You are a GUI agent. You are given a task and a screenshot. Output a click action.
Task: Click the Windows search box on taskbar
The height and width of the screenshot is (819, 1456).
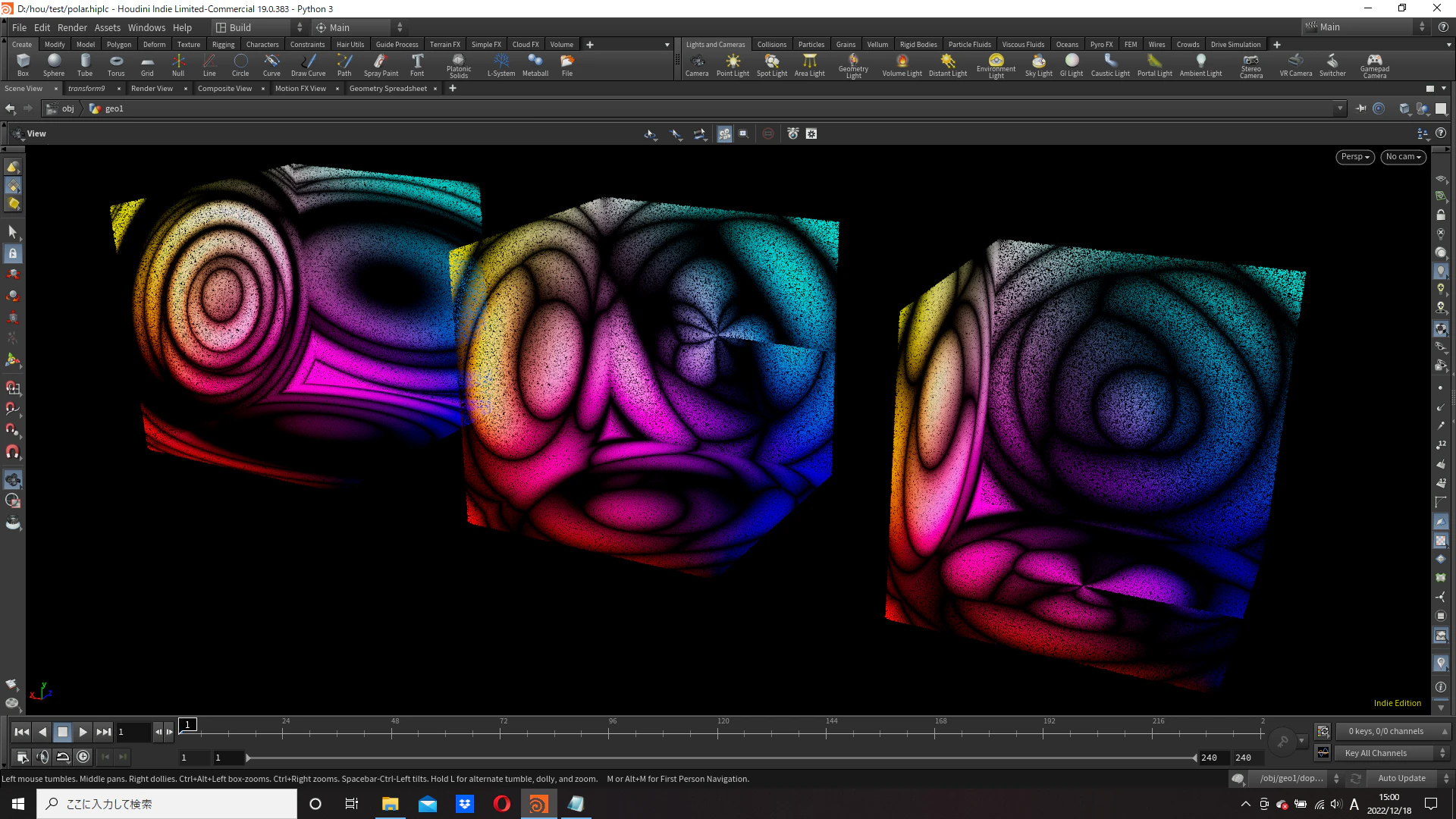click(x=167, y=804)
